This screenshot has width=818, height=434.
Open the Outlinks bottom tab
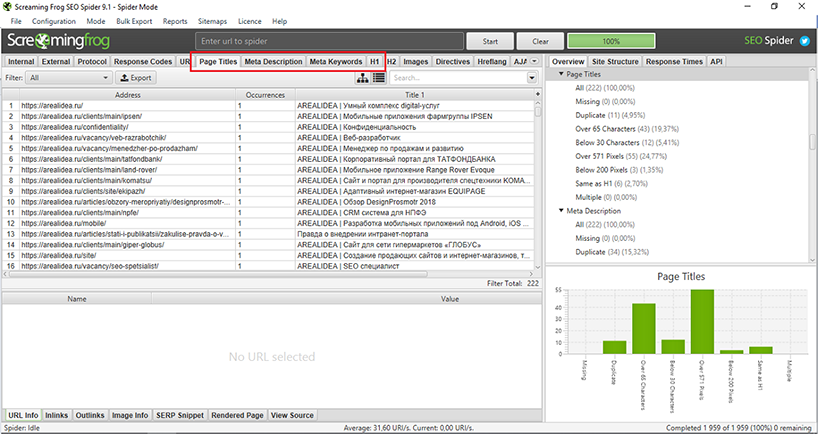[90, 415]
